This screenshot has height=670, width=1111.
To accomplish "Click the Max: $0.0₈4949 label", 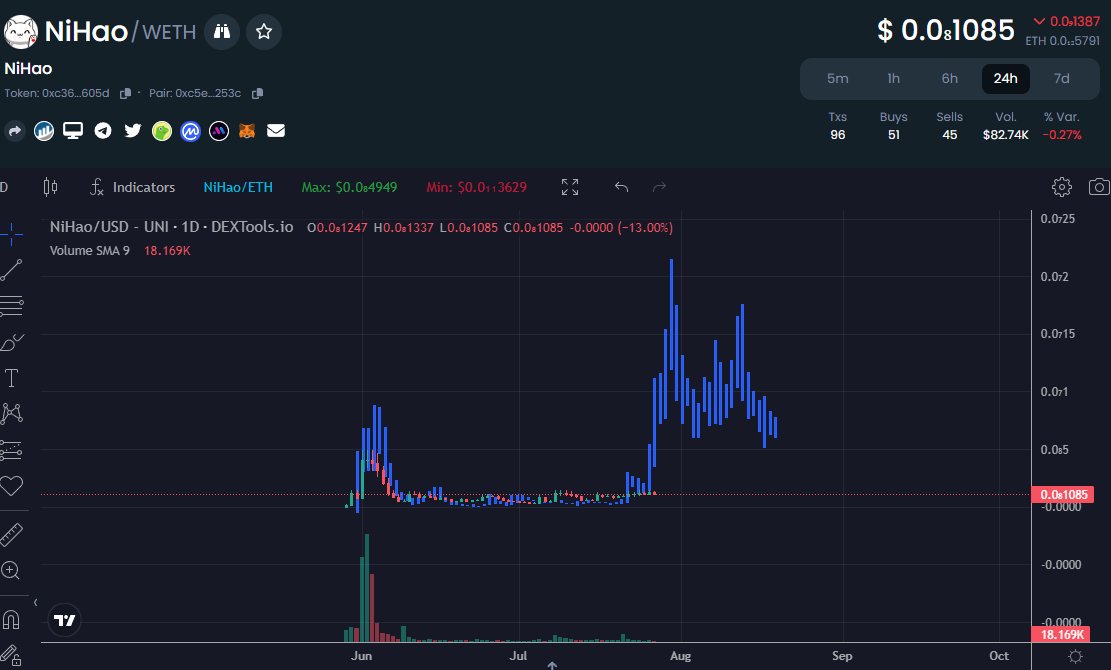I will point(349,187).
